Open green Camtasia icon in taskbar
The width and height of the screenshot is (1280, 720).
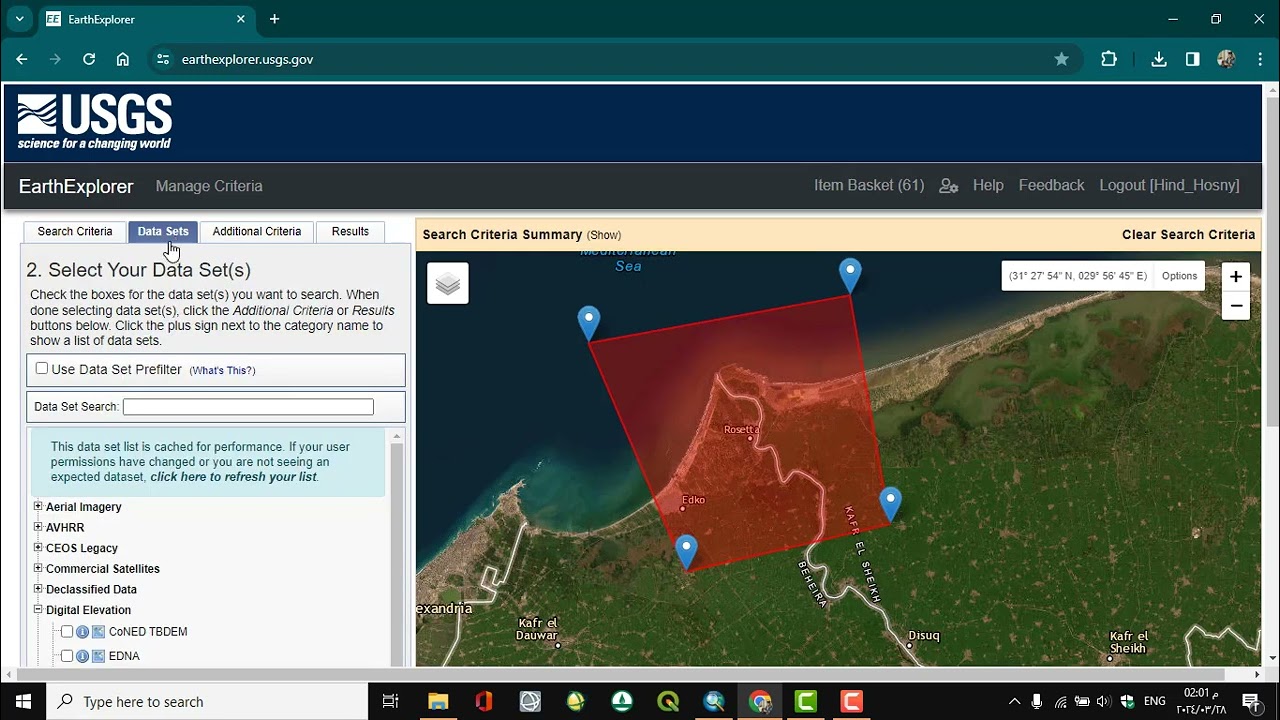[806, 702]
